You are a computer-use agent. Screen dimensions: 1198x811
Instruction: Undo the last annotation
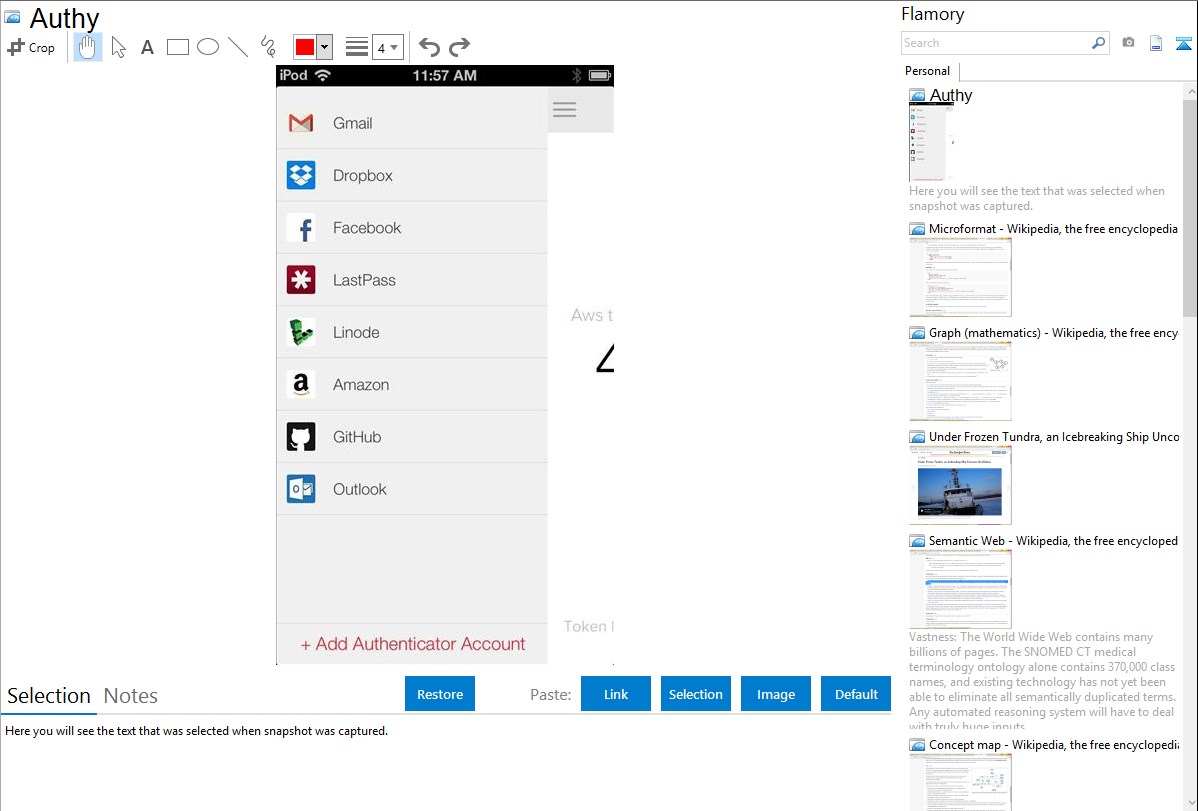[x=429, y=47]
